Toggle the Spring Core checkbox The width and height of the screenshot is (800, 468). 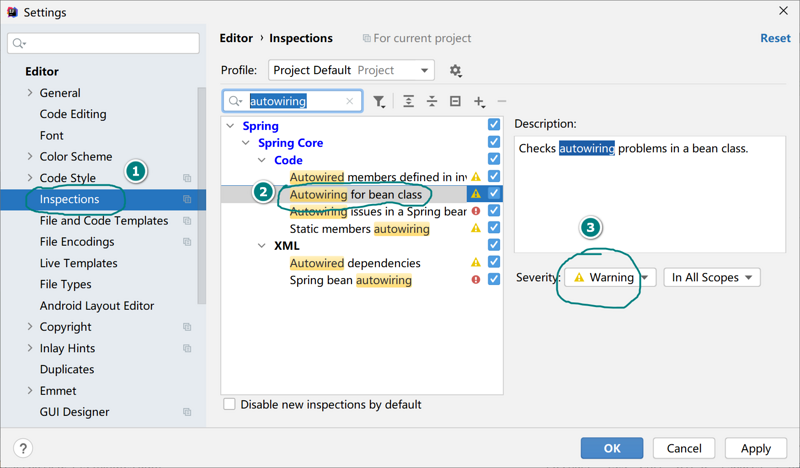(494, 141)
